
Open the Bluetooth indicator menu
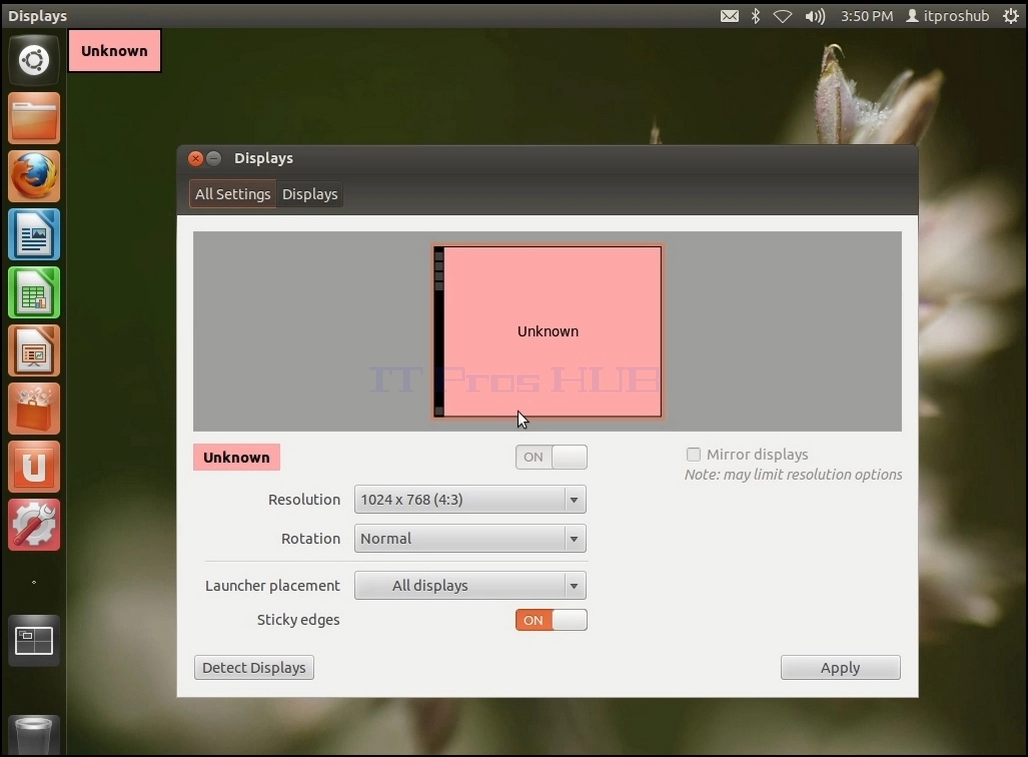coord(755,16)
